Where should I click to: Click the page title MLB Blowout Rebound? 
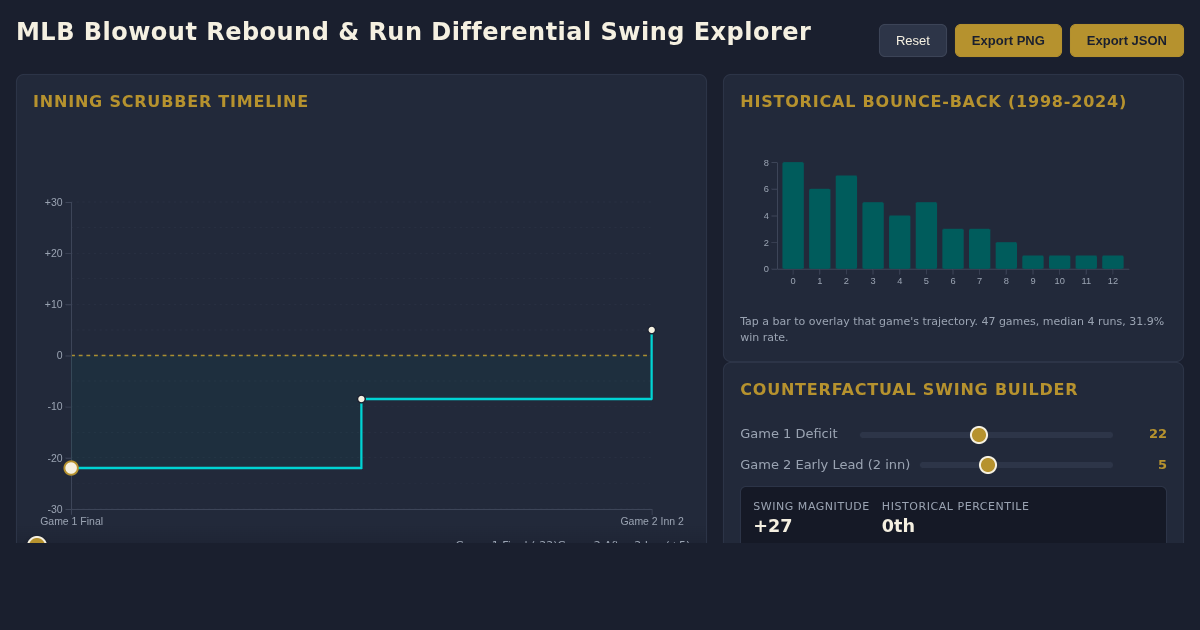point(413,32)
